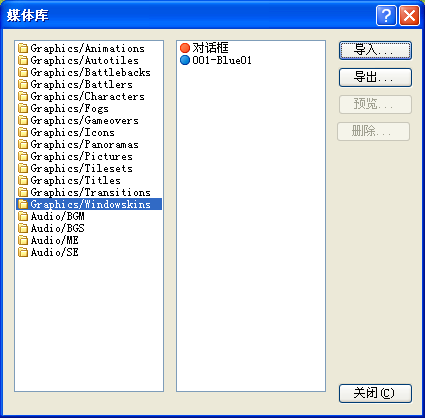The width and height of the screenshot is (425, 418).
Task: Select the Graphics/Transitions folder name
Action: coord(91,192)
